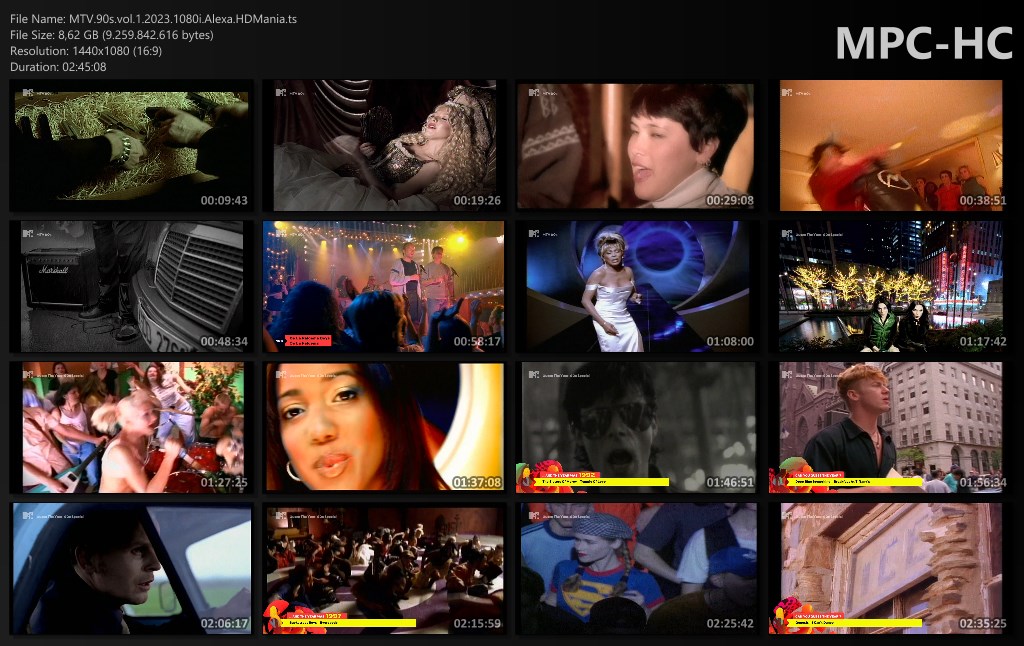Select the thumbnail timestamped 01:08:00
The height and width of the screenshot is (646, 1024).
click(x=637, y=287)
